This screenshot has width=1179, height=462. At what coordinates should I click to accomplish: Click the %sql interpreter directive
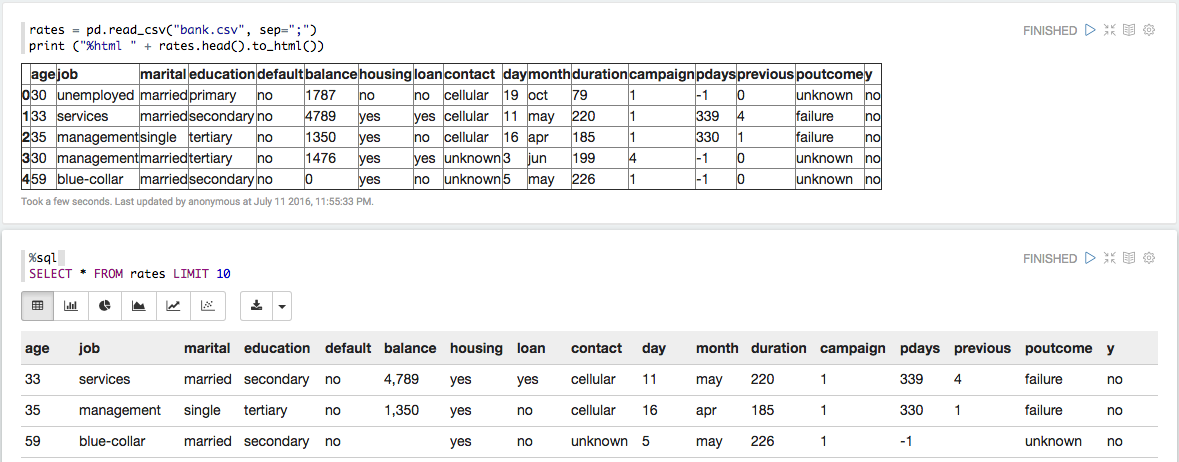click(43, 259)
